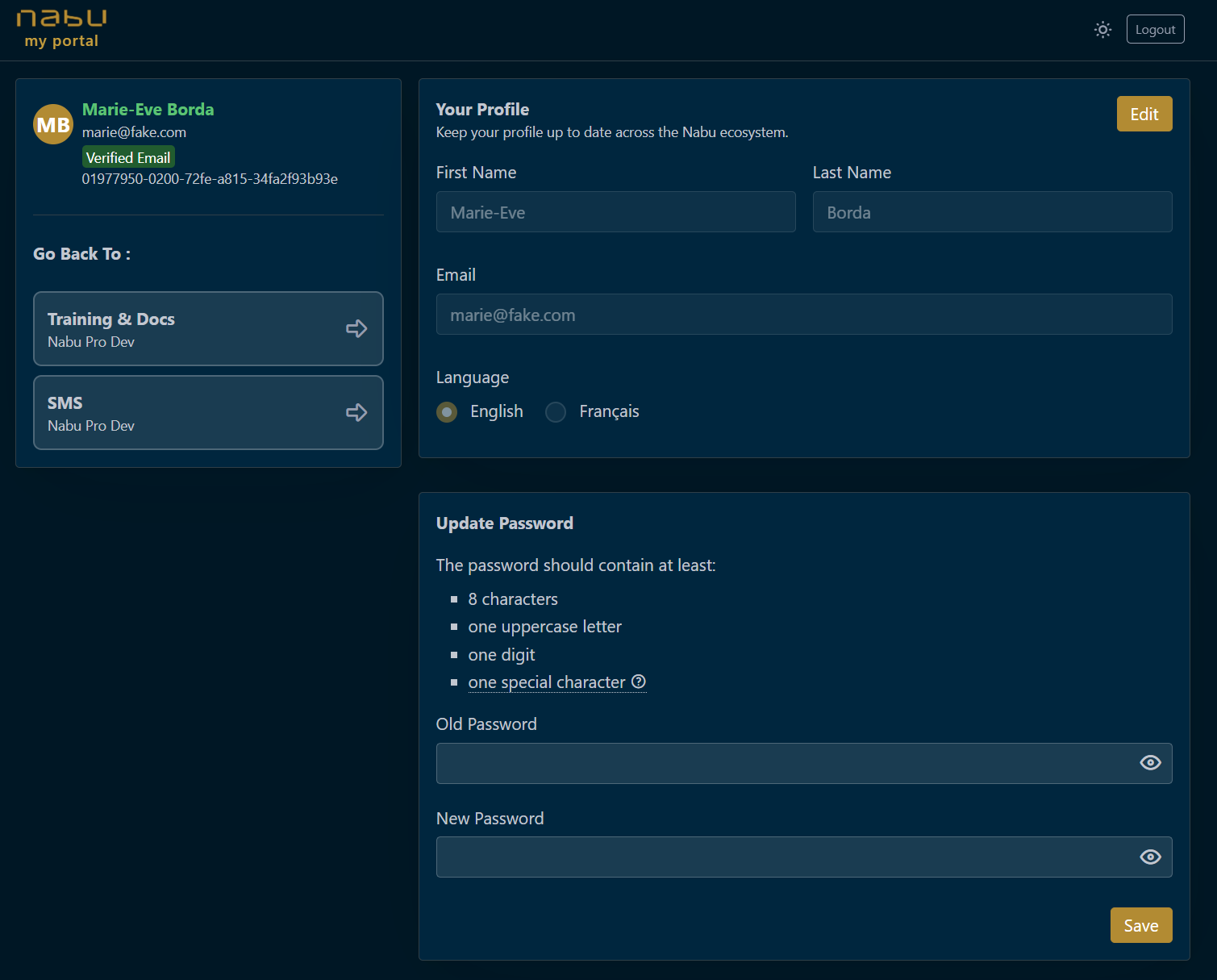The height and width of the screenshot is (980, 1217).
Task: Select the English language radio button
Action: tap(447, 412)
